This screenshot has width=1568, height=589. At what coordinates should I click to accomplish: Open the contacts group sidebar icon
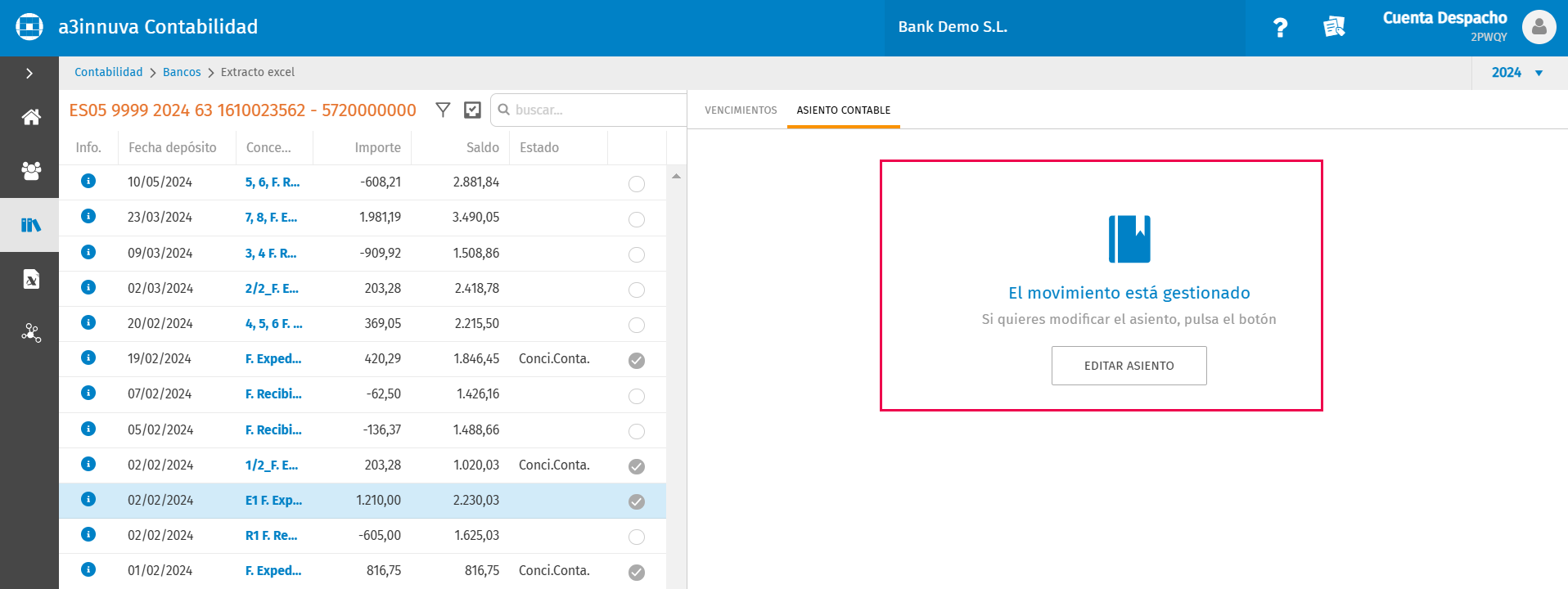31,171
